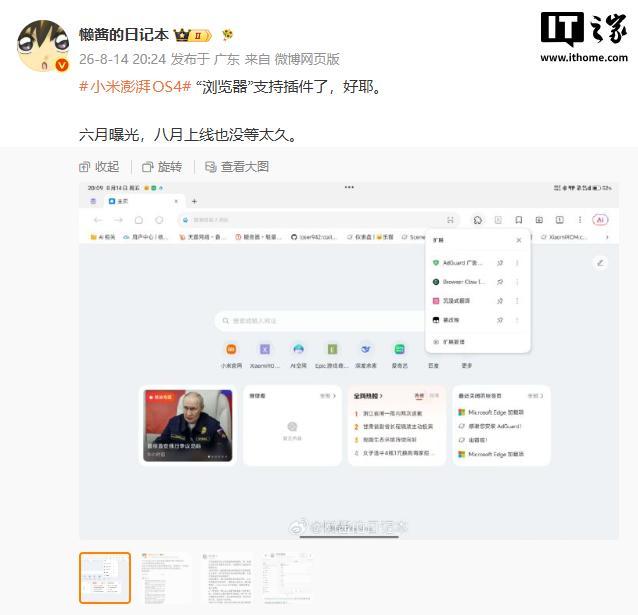
Task: Close the 主页 browser tab
Action: [176, 201]
